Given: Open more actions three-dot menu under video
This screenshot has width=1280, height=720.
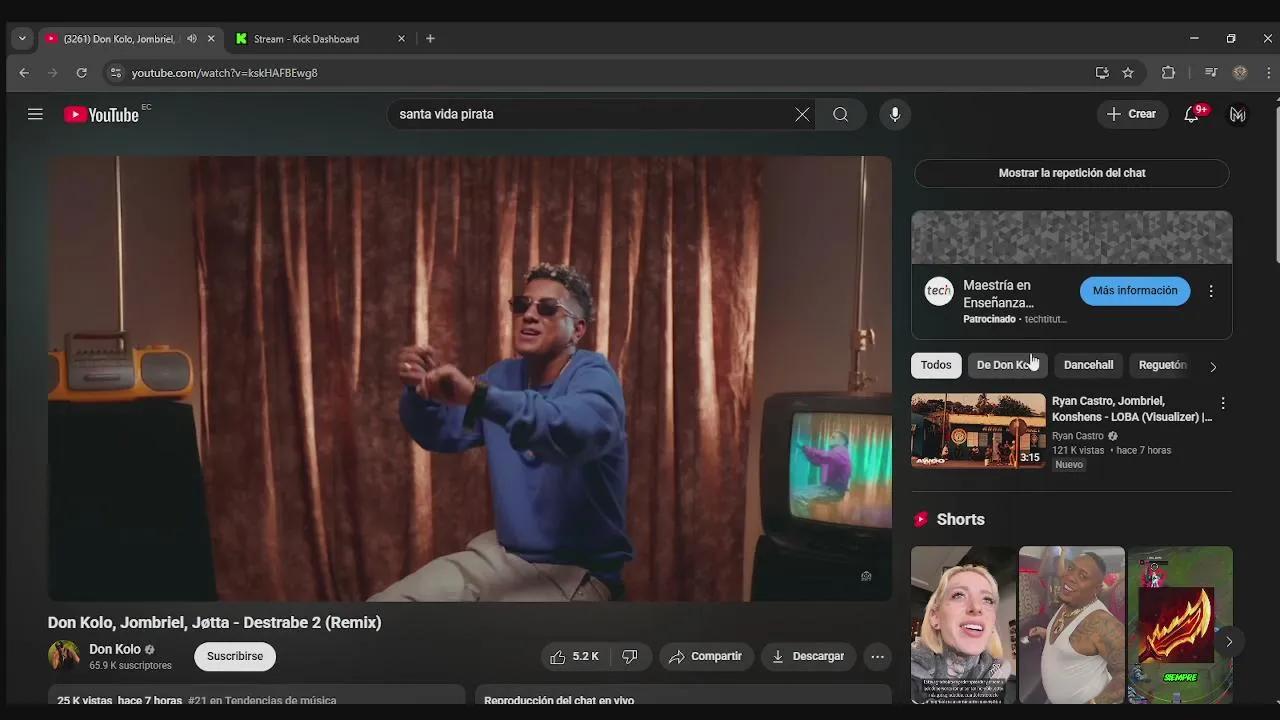Looking at the screenshot, I should (877, 656).
